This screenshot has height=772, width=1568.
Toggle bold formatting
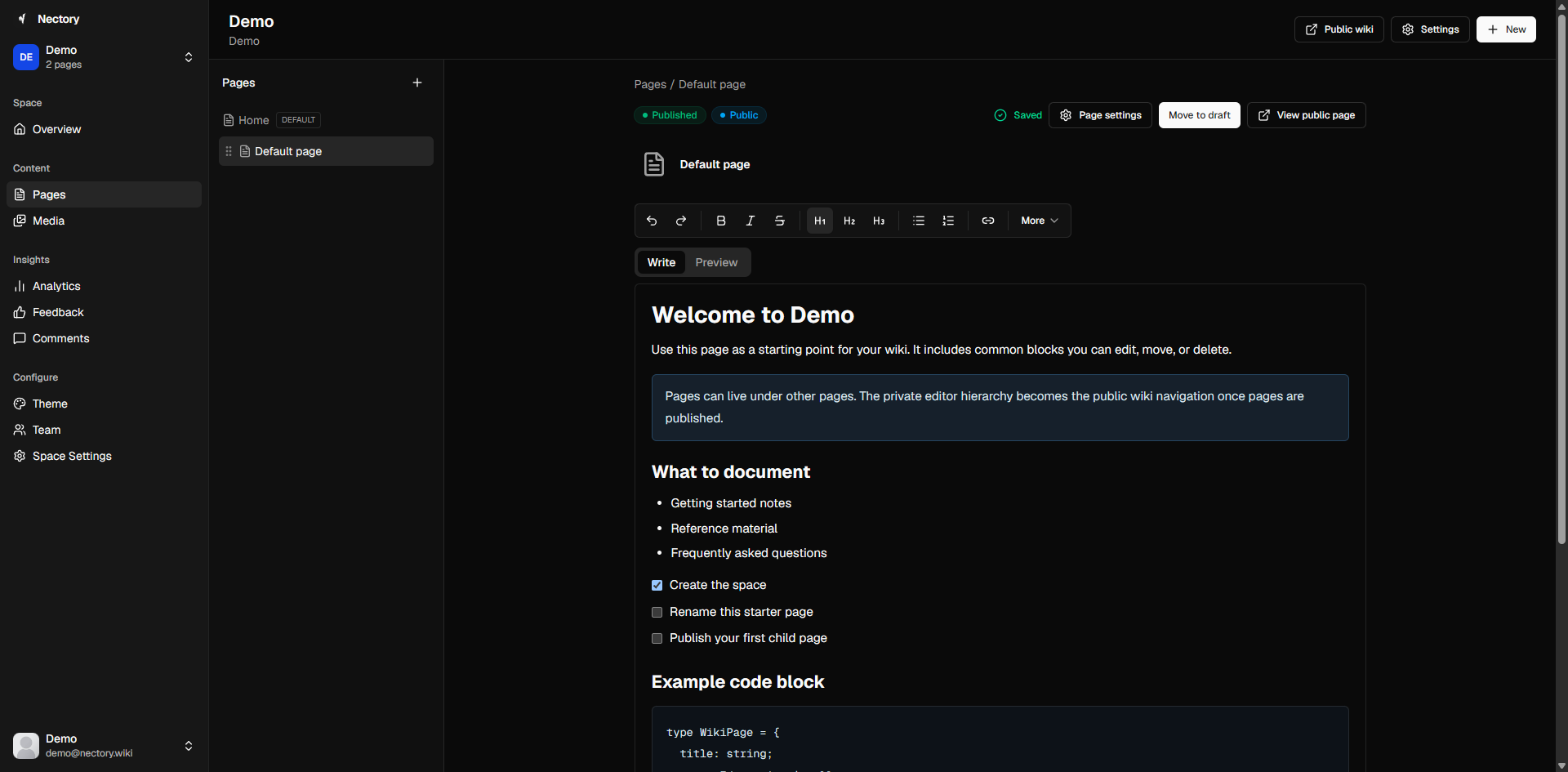tap(721, 221)
